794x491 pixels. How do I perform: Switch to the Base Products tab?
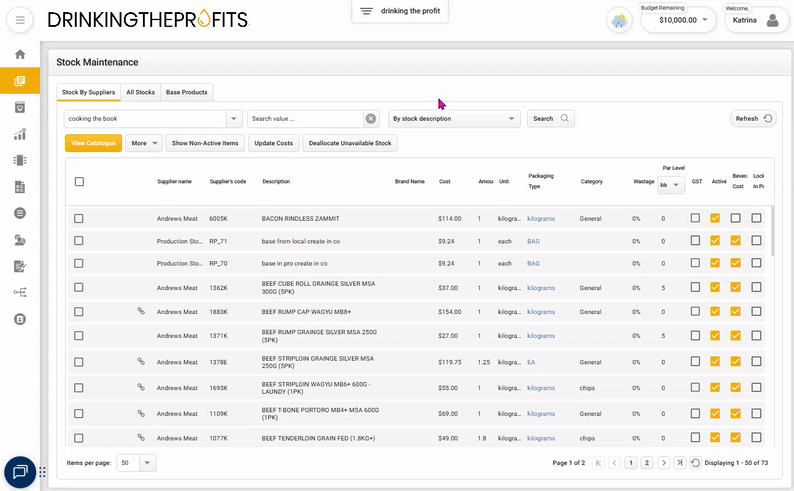click(x=187, y=92)
